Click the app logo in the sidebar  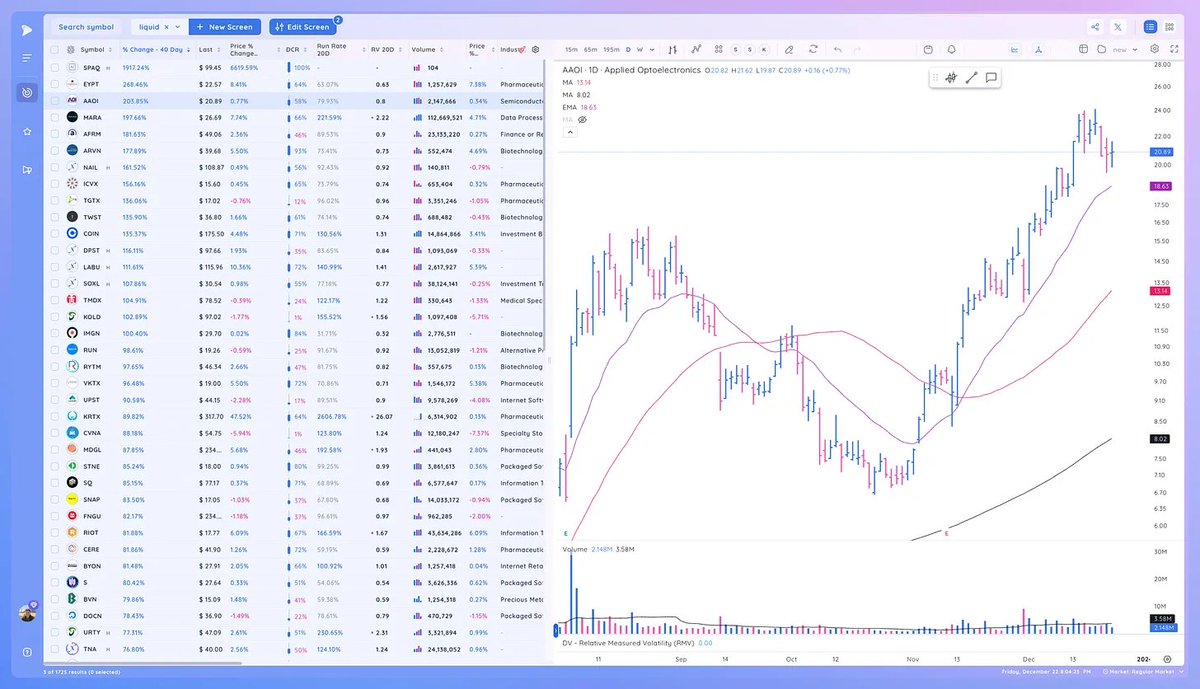point(27,28)
